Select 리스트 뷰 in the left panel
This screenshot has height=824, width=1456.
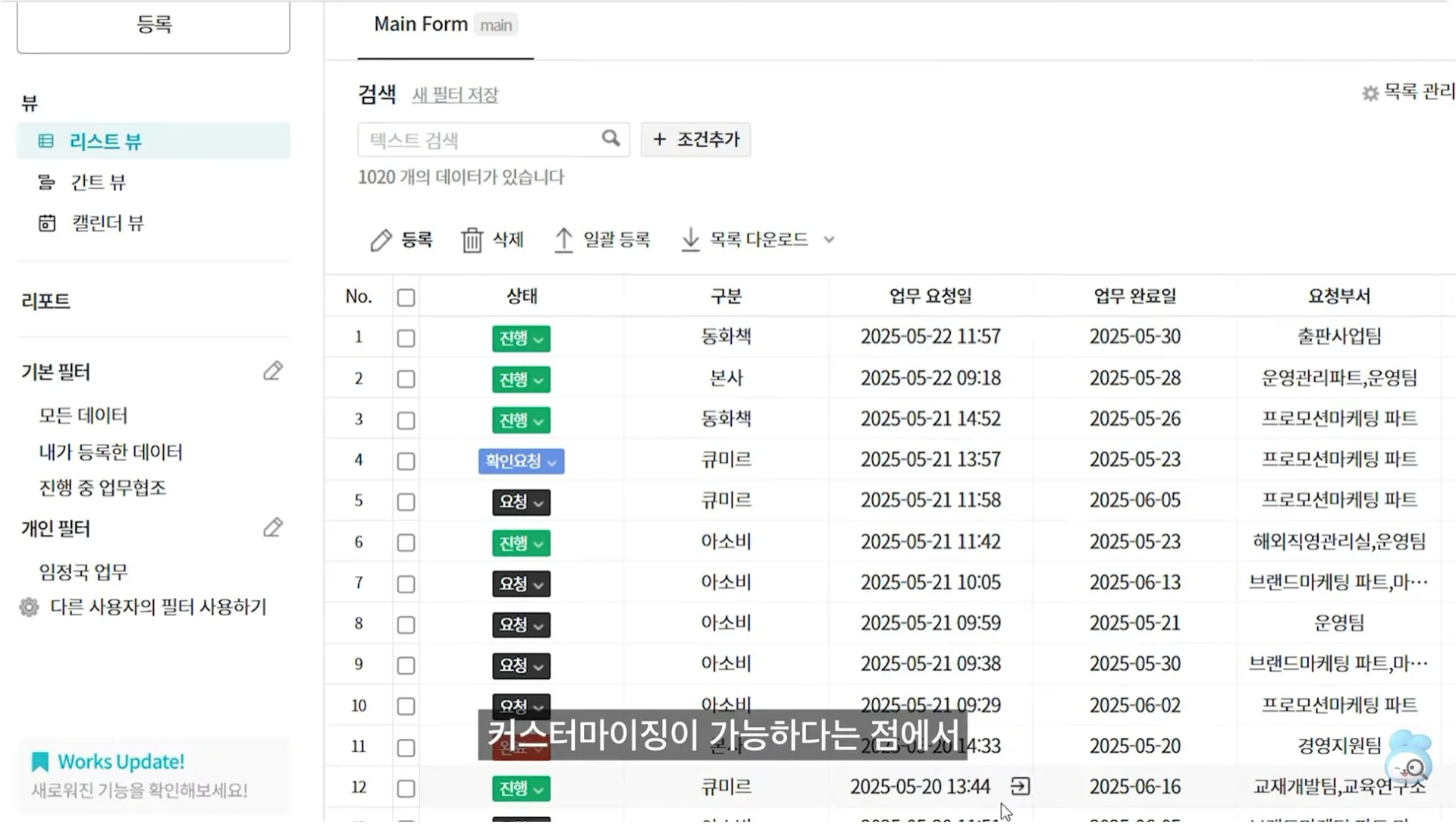pos(105,141)
